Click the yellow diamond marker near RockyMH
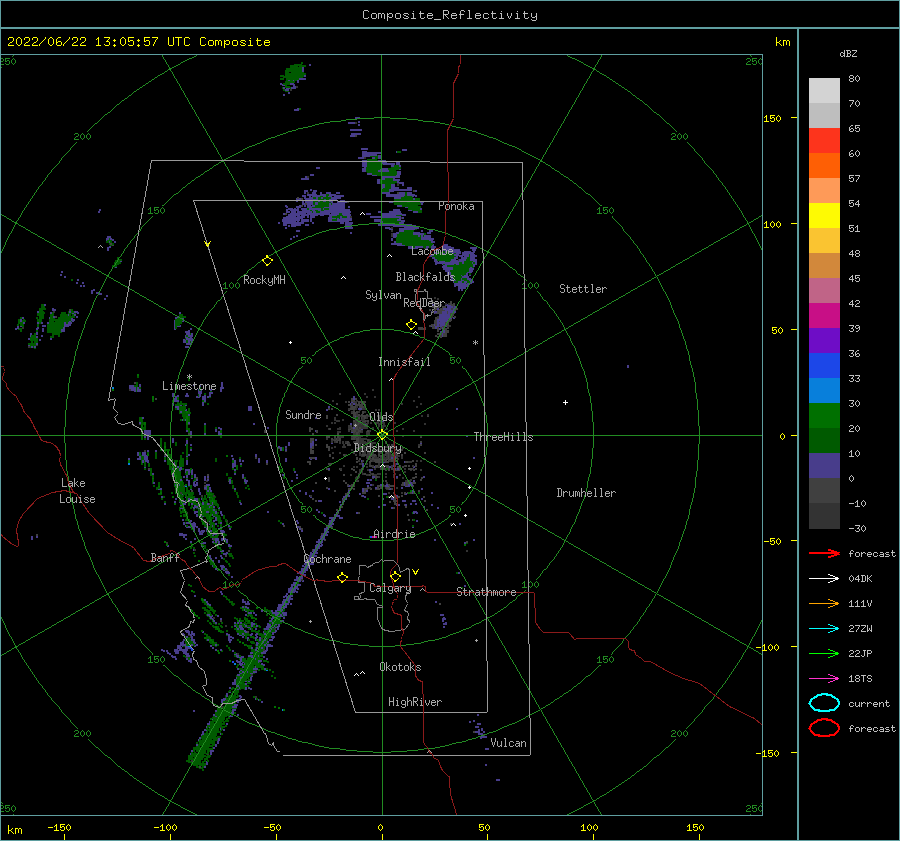The image size is (900, 841). 267,261
